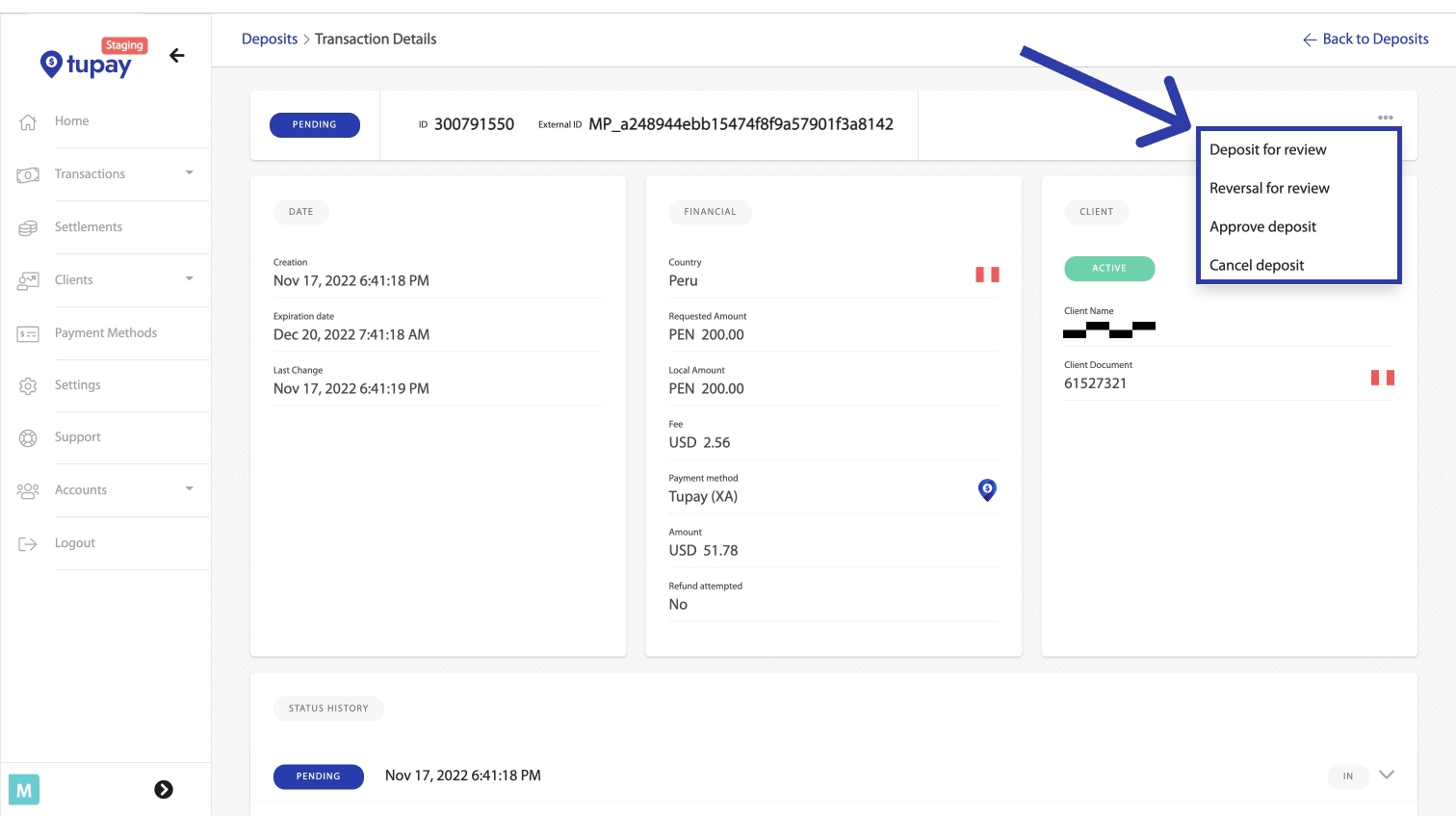Click the Back to Deposits link
The width and height of the screenshot is (1456, 816).
coord(1365,39)
